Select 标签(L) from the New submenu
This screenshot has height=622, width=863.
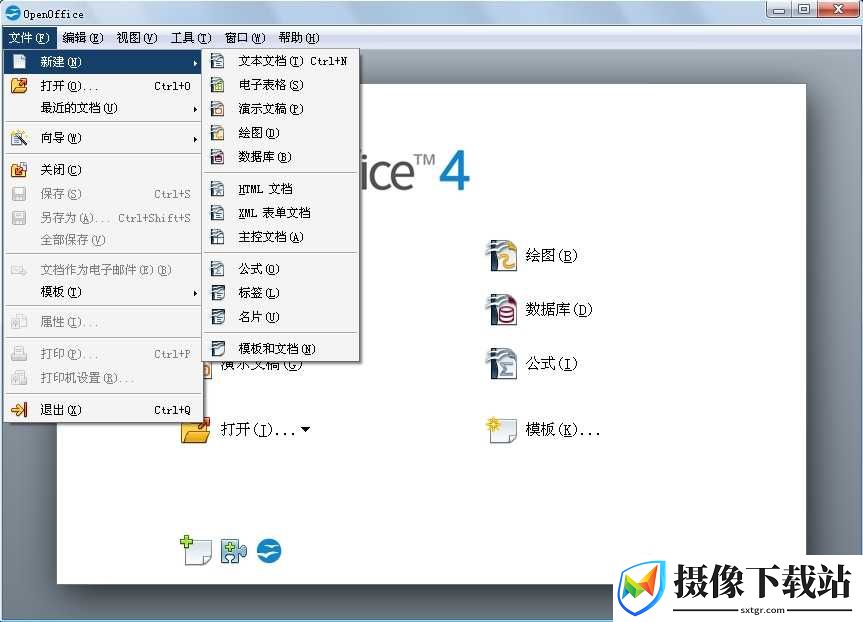point(281,293)
